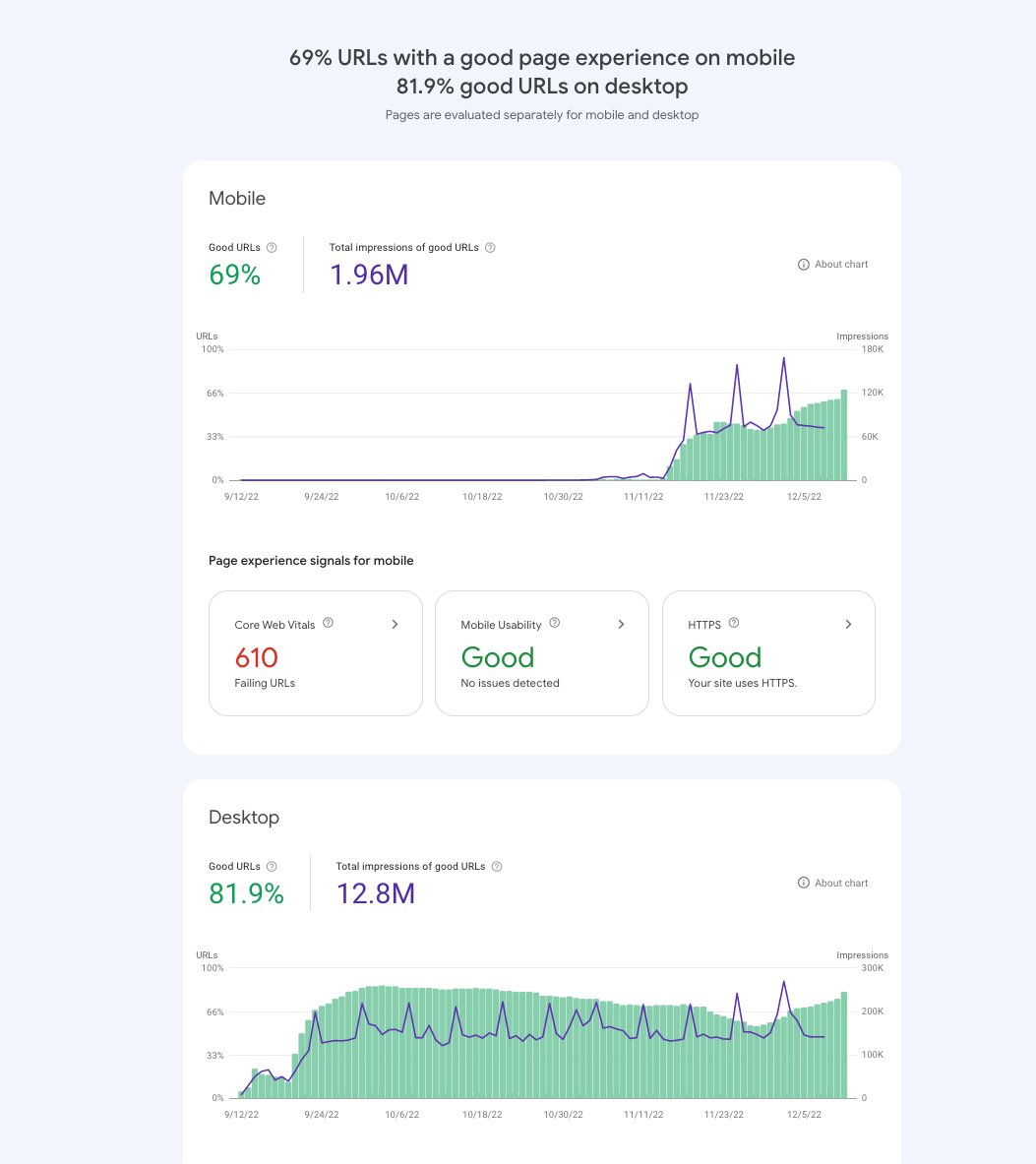This screenshot has width=1036, height=1164.
Task: Click the 610 Failing URLs value
Action: pos(256,657)
